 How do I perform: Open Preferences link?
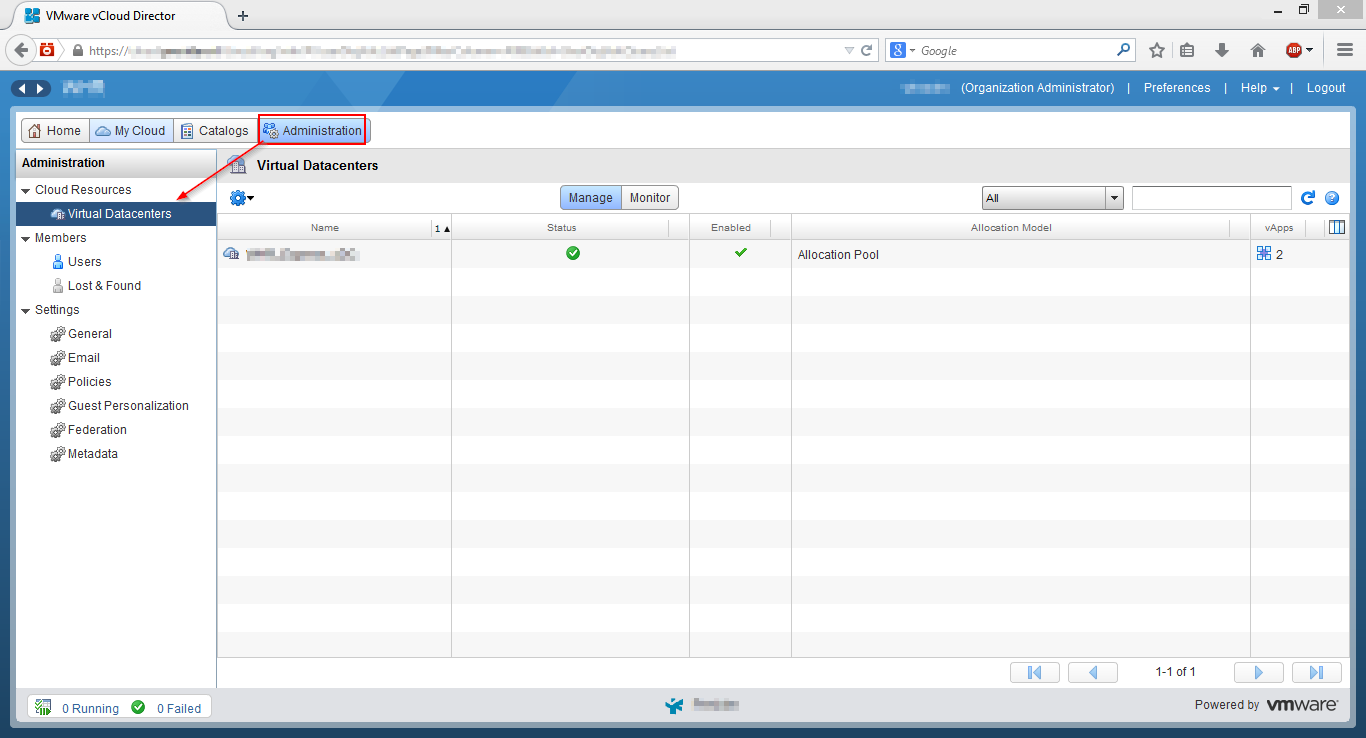(1177, 88)
